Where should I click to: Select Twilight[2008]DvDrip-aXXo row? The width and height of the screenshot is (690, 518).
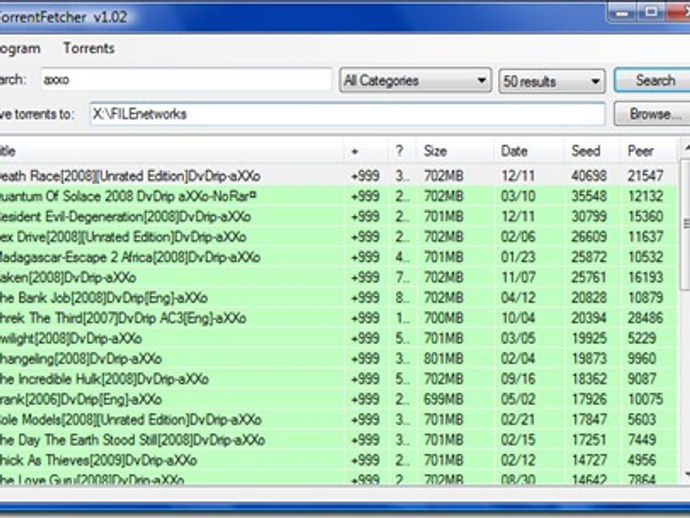[x=338, y=338]
